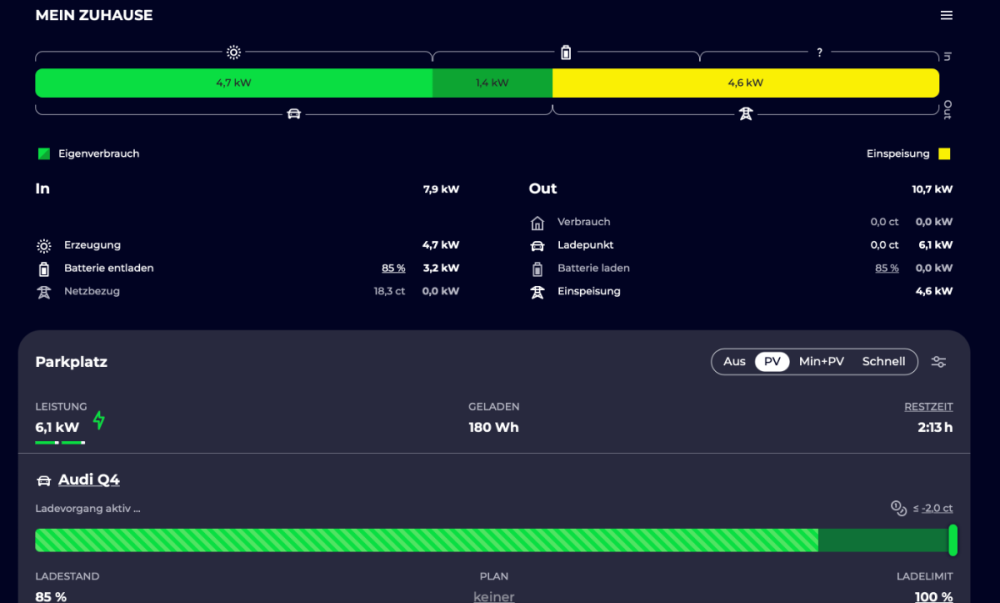
Task: Open the Parkplatz charging settings sliders icon
Action: point(938,362)
